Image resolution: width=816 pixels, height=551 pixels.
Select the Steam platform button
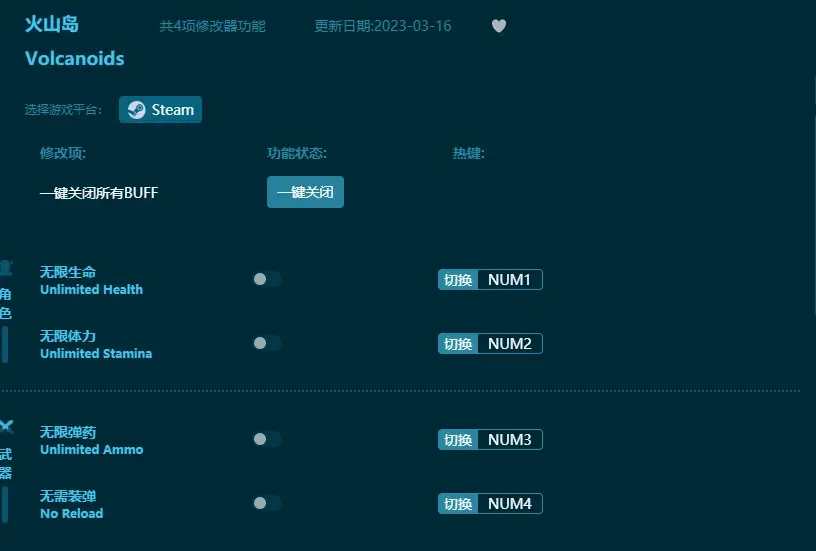tap(160, 110)
